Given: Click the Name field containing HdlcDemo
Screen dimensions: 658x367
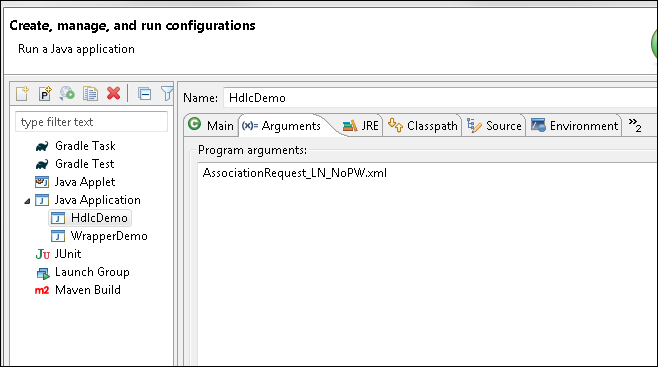Looking at the screenshot, I should [440, 98].
